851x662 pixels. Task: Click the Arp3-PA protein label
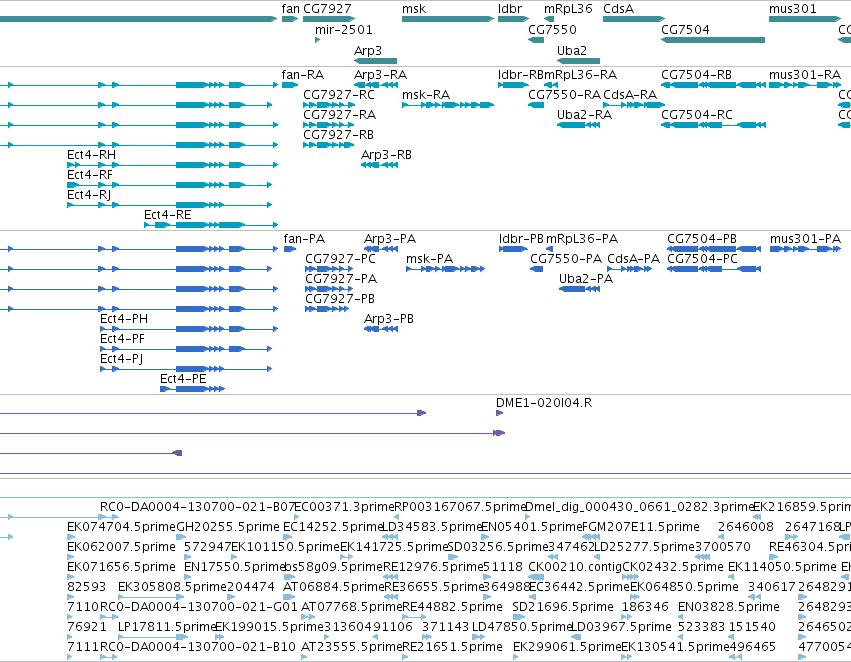390,239
